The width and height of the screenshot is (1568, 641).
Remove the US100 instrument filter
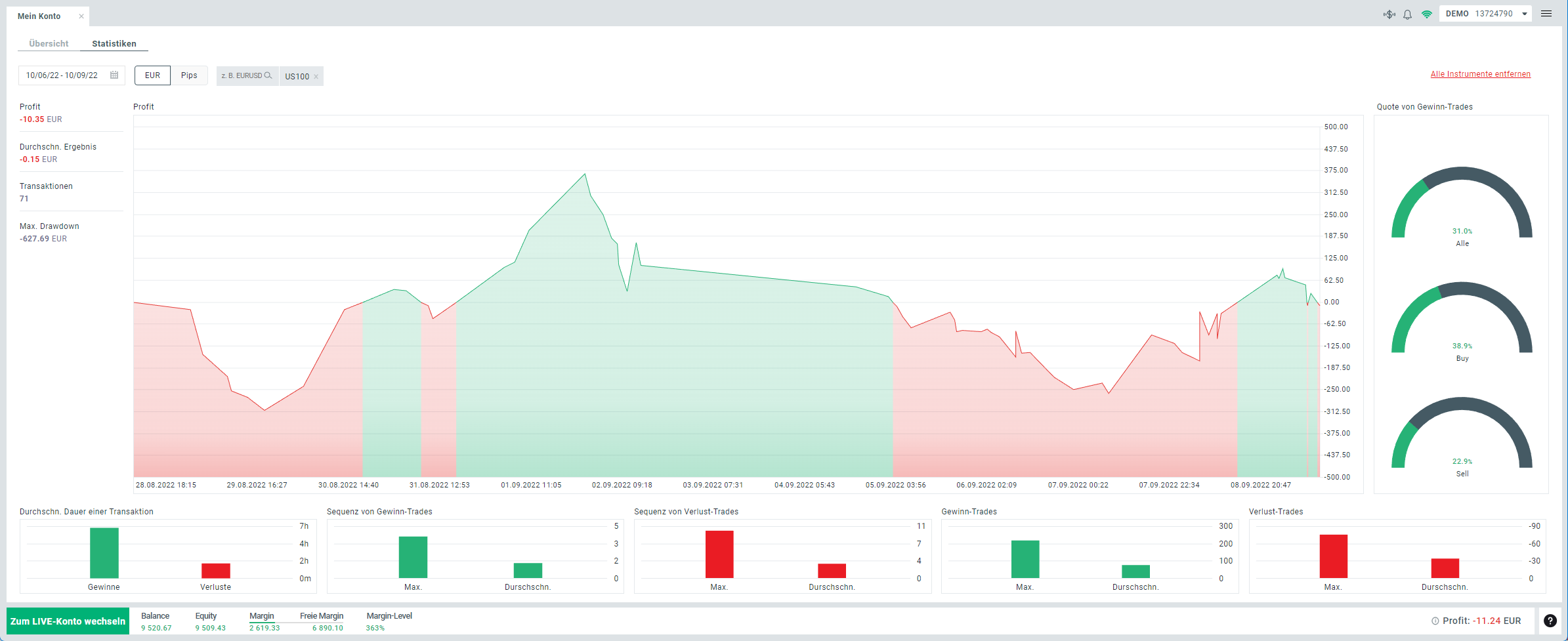[316, 77]
